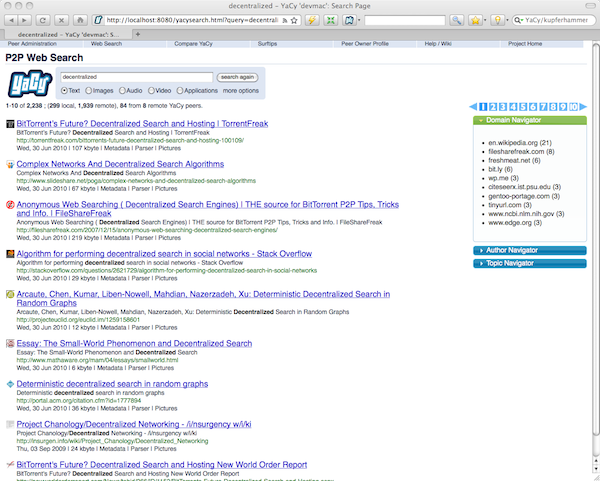Open Web Search menu item

(106, 44)
